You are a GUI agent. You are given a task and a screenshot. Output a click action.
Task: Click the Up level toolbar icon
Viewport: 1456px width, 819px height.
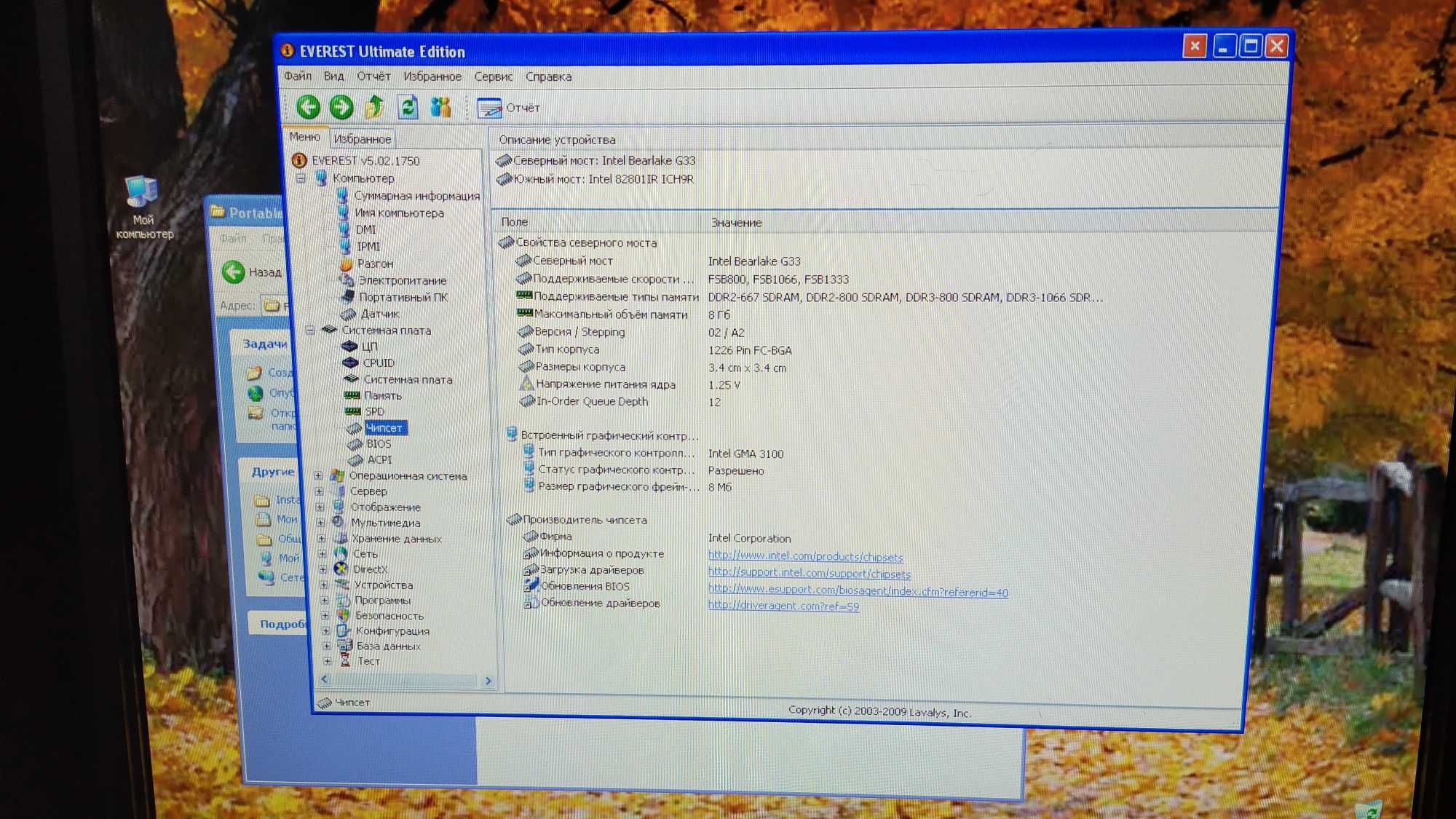(x=374, y=107)
